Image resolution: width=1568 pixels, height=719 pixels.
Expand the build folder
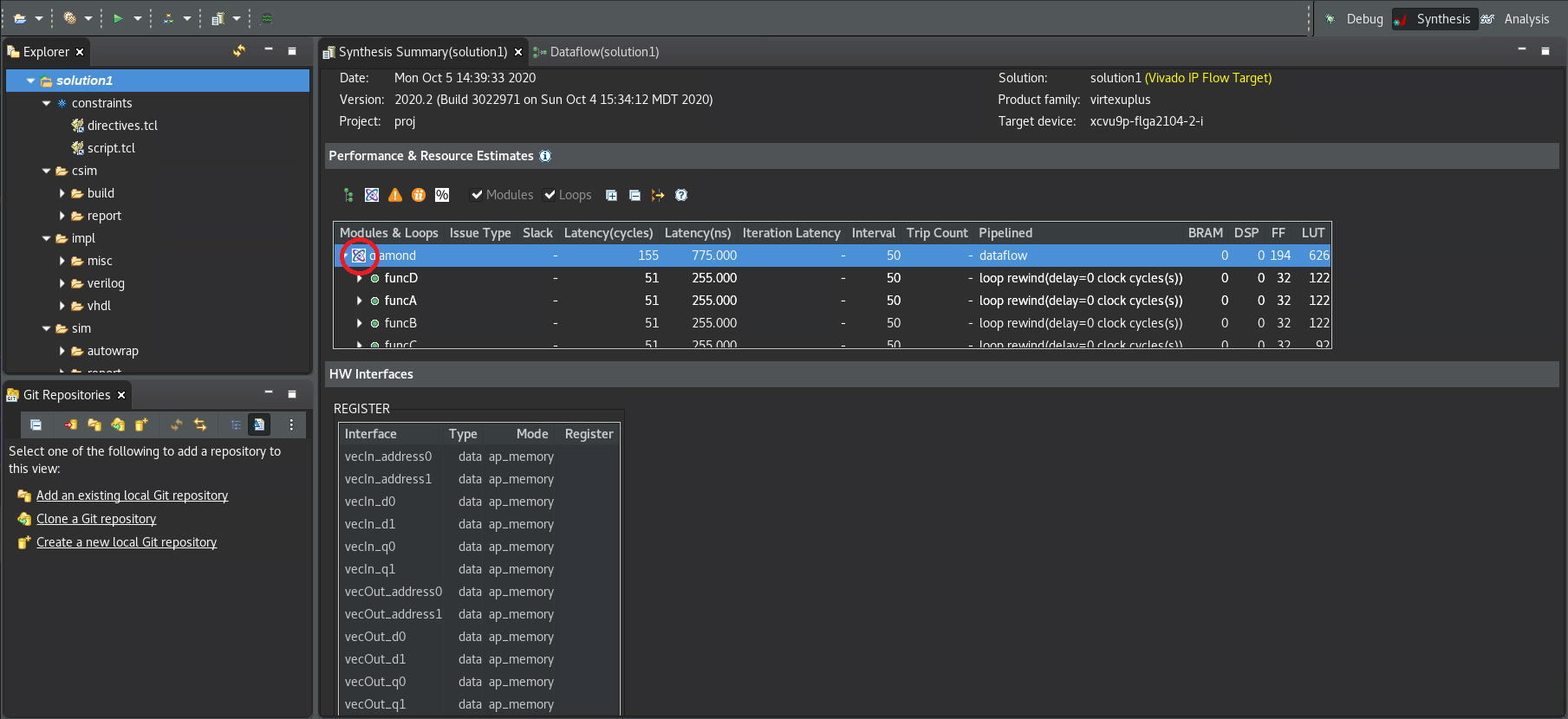(62, 193)
